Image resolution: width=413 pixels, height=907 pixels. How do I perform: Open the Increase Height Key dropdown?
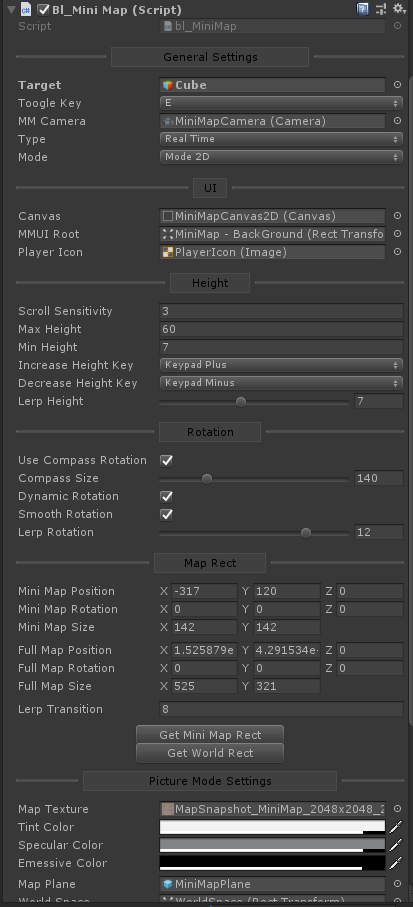tap(281, 365)
